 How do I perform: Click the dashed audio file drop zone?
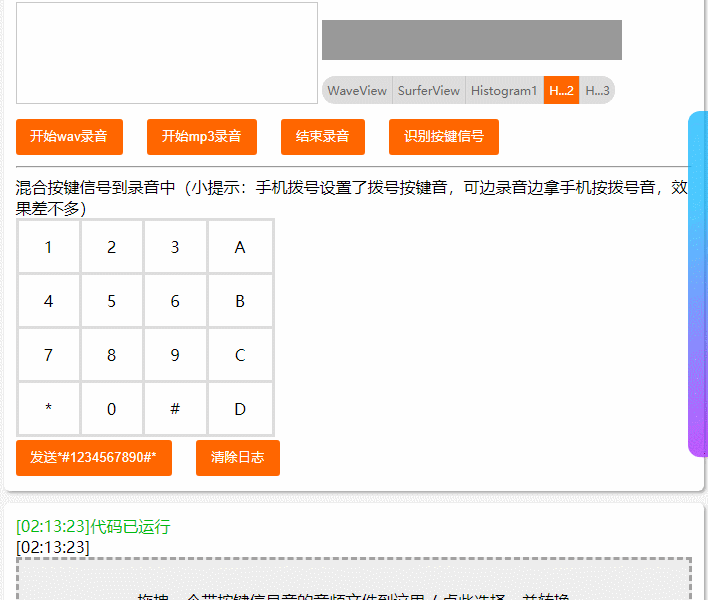click(354, 579)
